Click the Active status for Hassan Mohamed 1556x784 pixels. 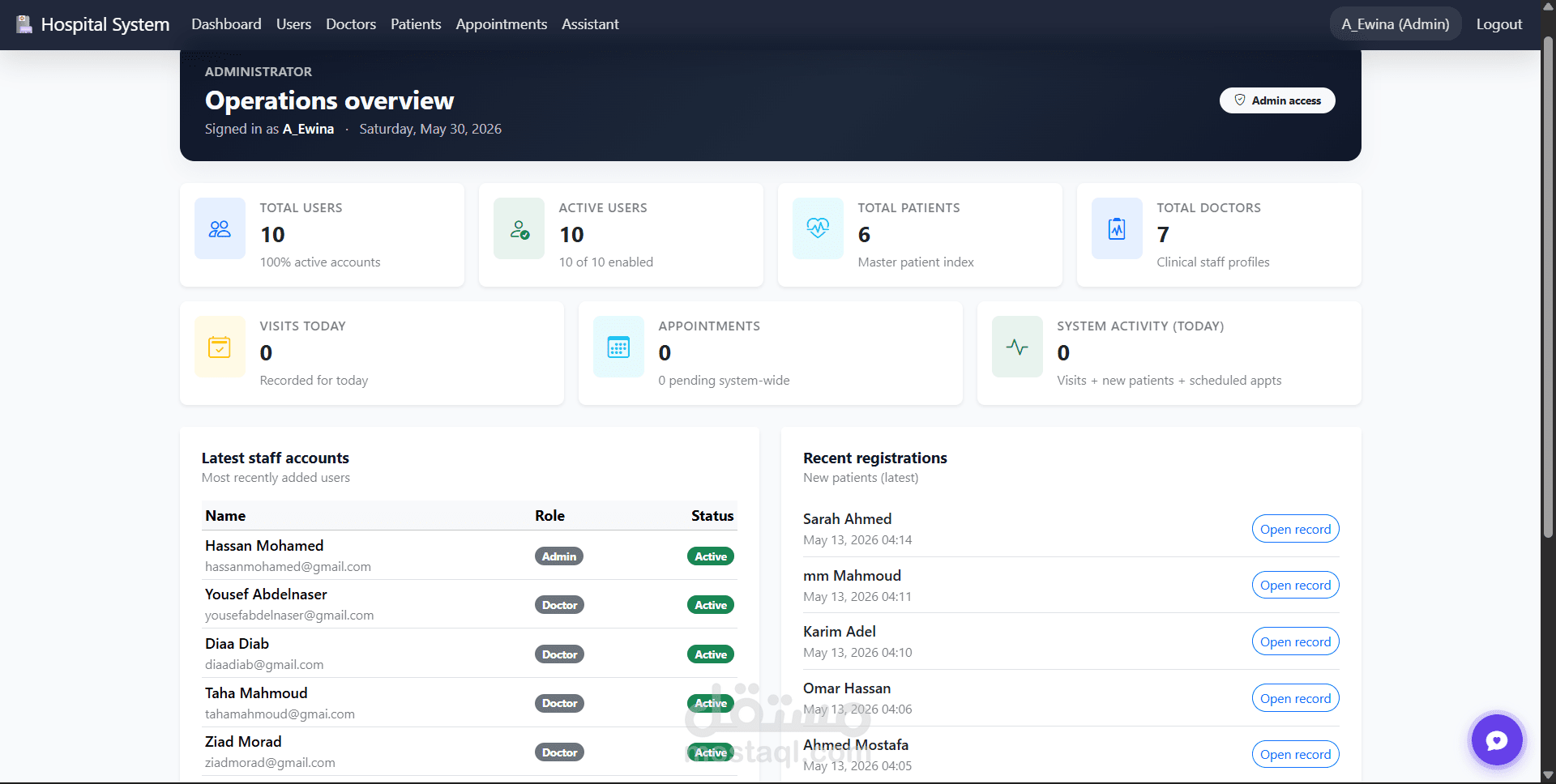(x=711, y=556)
